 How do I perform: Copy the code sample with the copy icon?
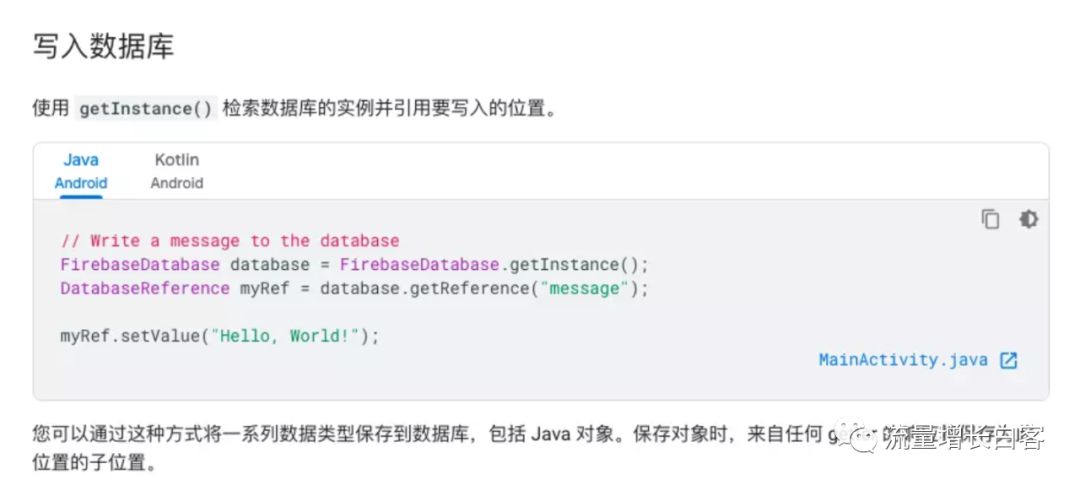[x=990, y=219]
